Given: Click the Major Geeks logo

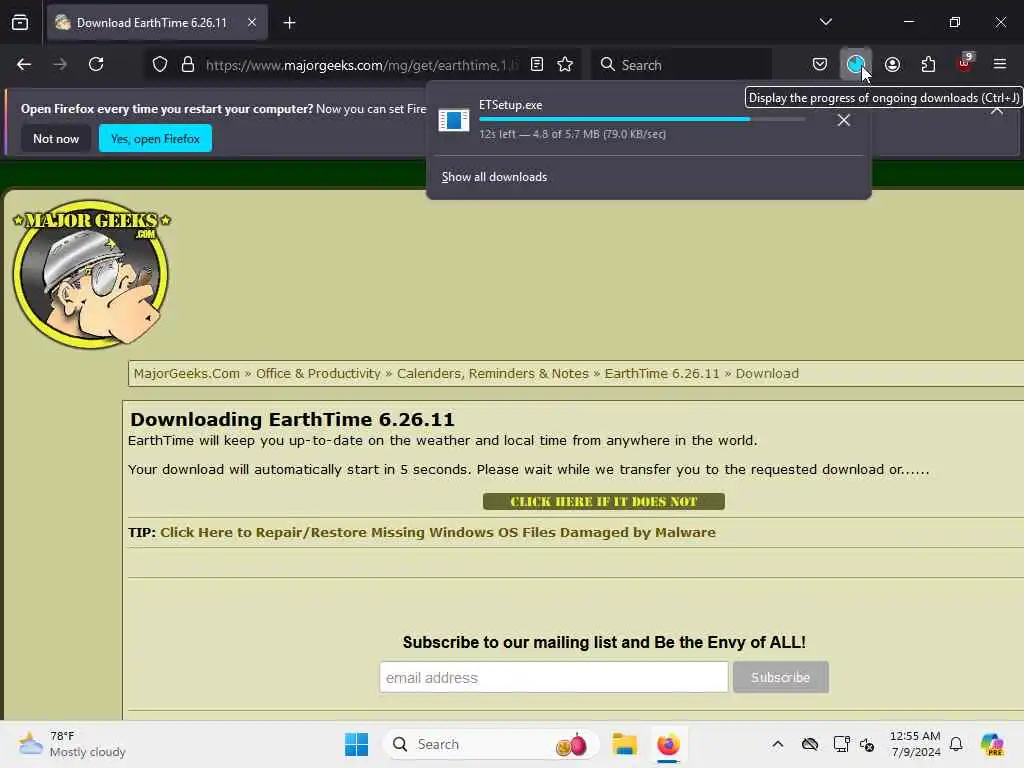Looking at the screenshot, I should (91, 274).
